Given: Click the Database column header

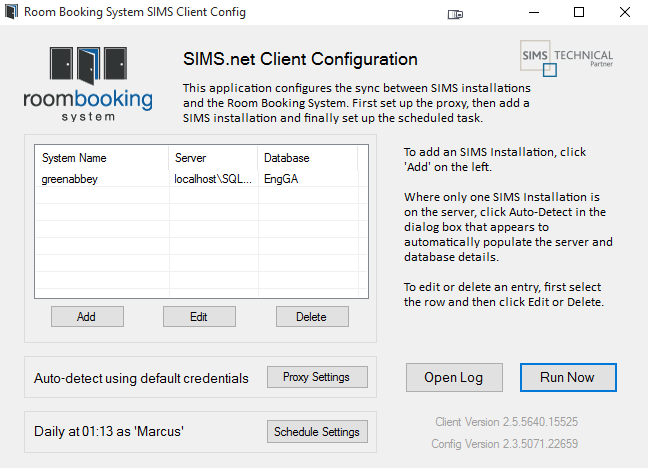Looking at the screenshot, I should point(307,158).
